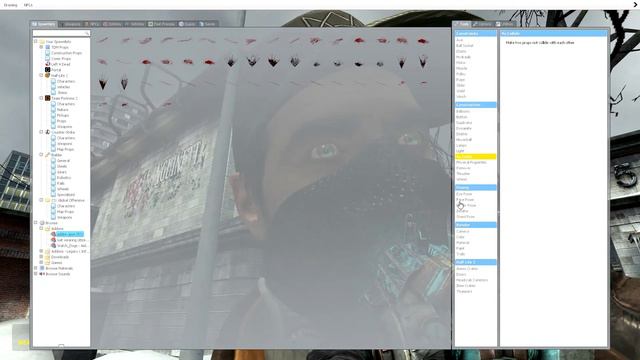Select the Balloons tool
The width and height of the screenshot is (640, 360).
[463, 111]
